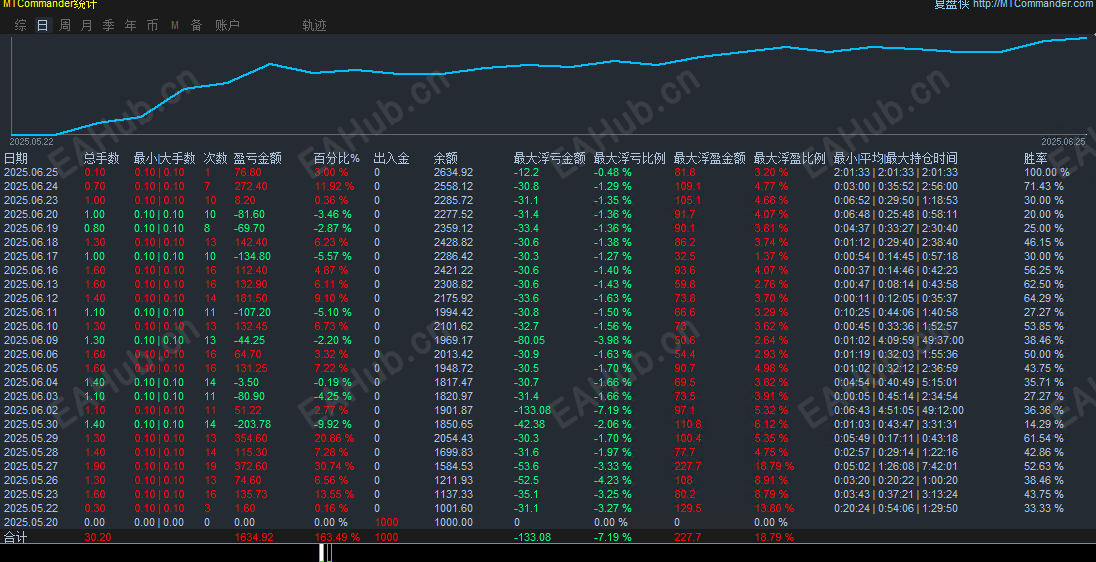Click the 合计 totals row
The height and width of the screenshot is (562, 1096).
[x=548, y=537]
